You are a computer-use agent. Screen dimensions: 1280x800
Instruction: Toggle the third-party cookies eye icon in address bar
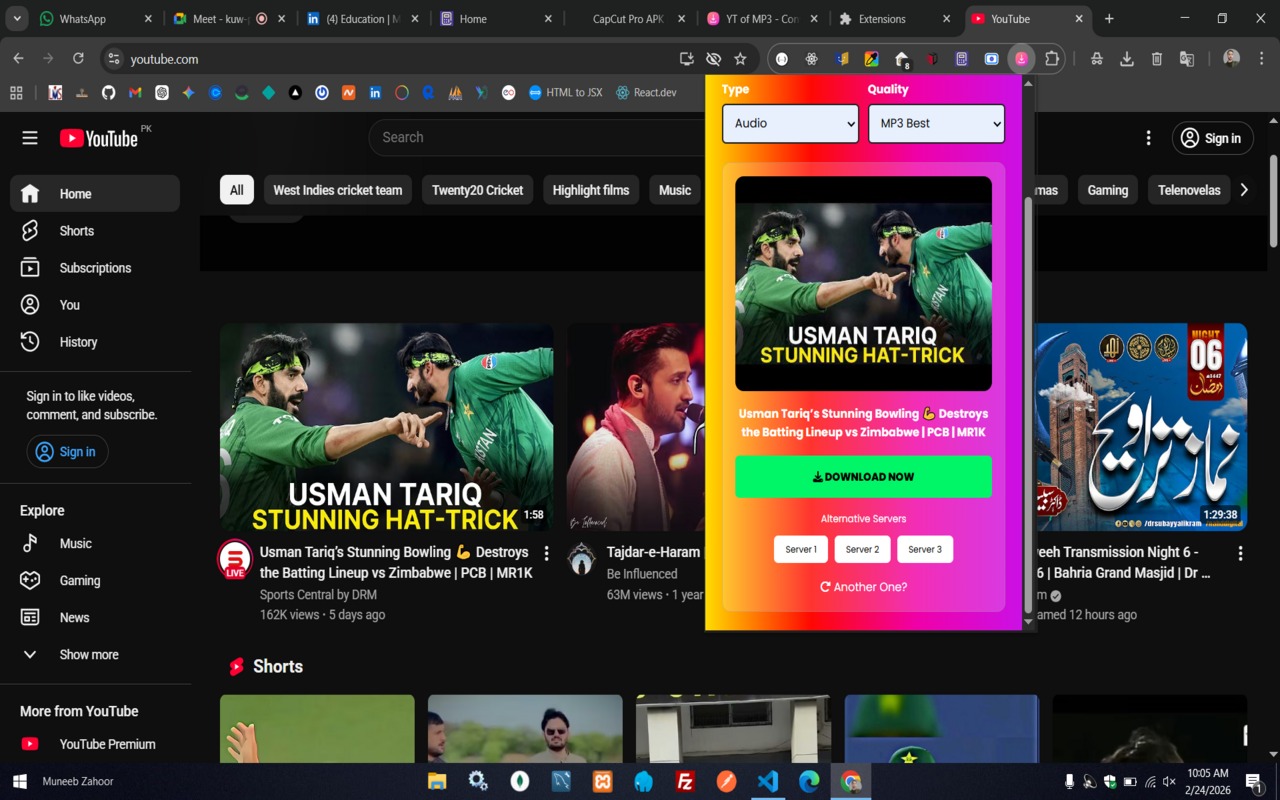(x=713, y=59)
